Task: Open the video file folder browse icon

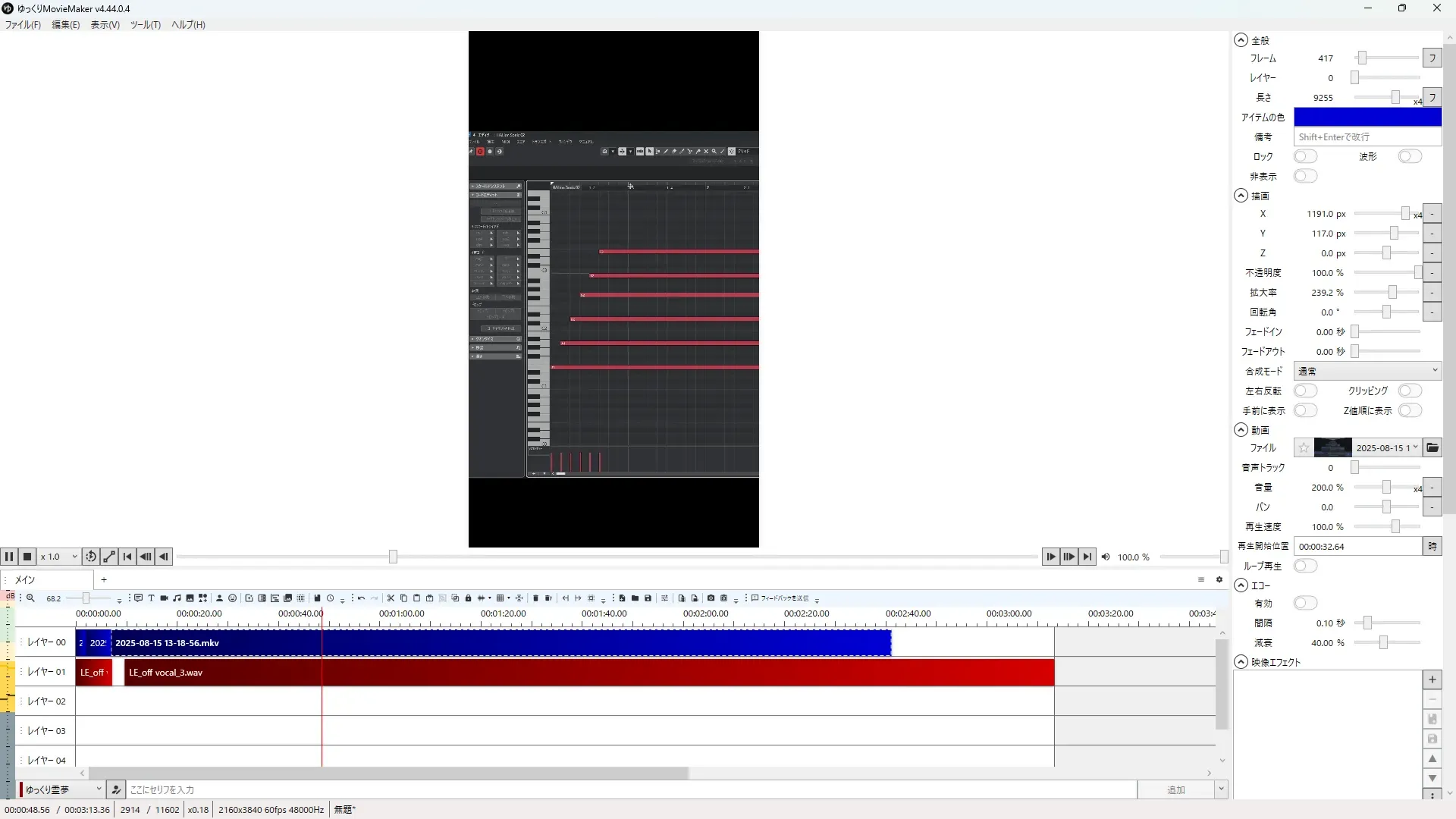Action: (x=1432, y=448)
